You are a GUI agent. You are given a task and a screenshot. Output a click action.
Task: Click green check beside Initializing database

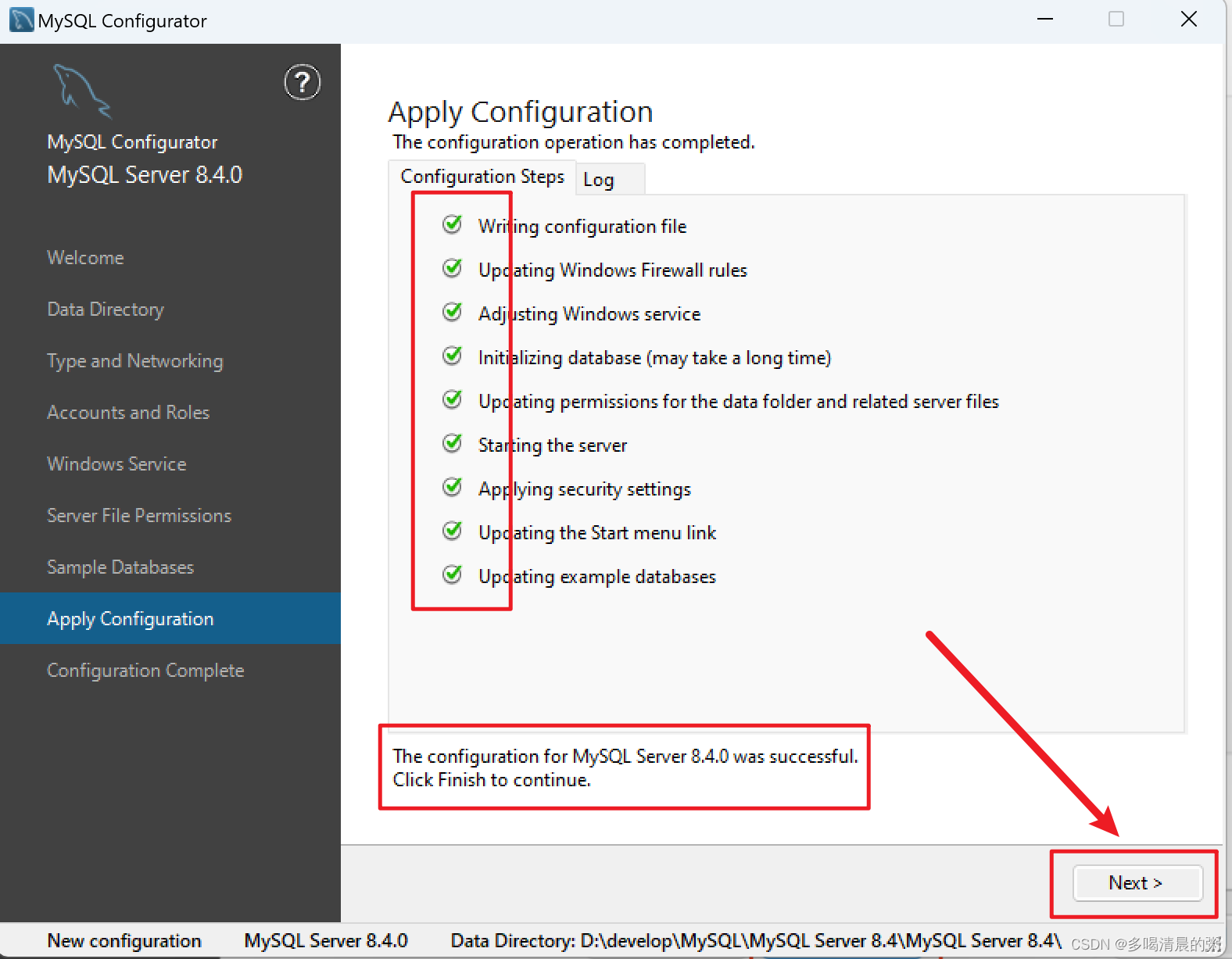tap(452, 356)
